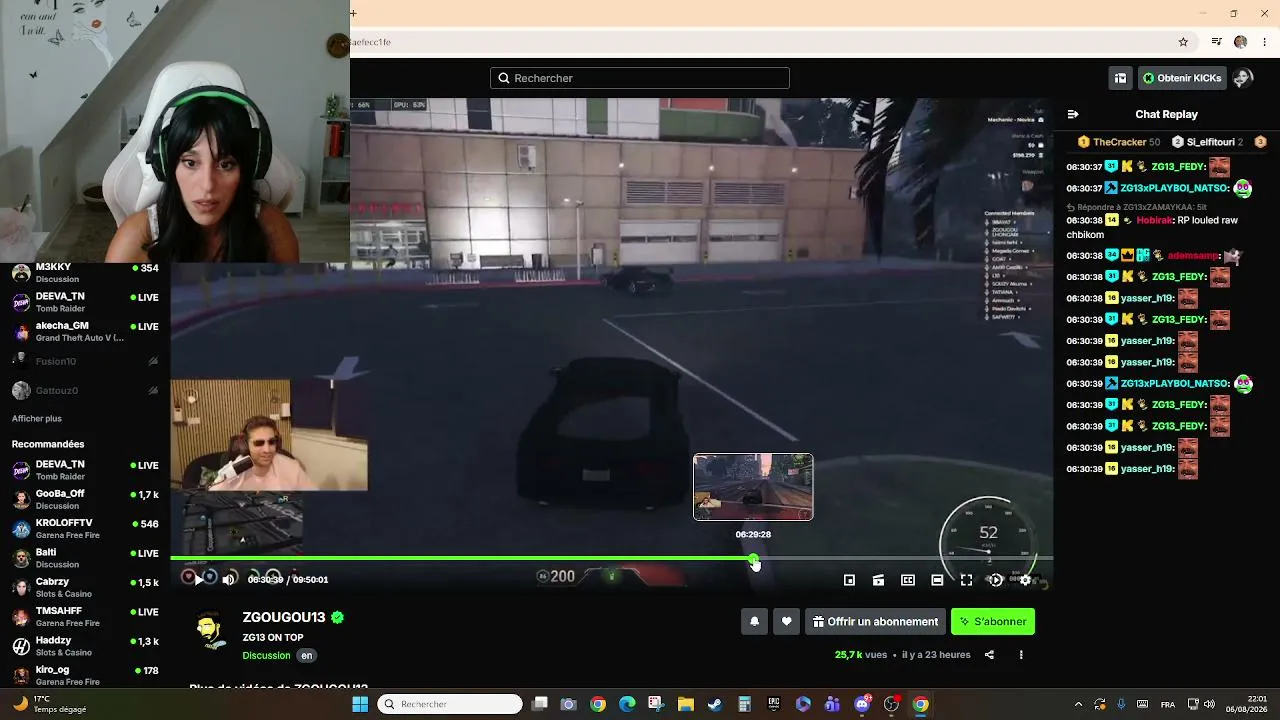The width and height of the screenshot is (1280, 720).
Task: Open mini player mode
Action: tap(849, 580)
